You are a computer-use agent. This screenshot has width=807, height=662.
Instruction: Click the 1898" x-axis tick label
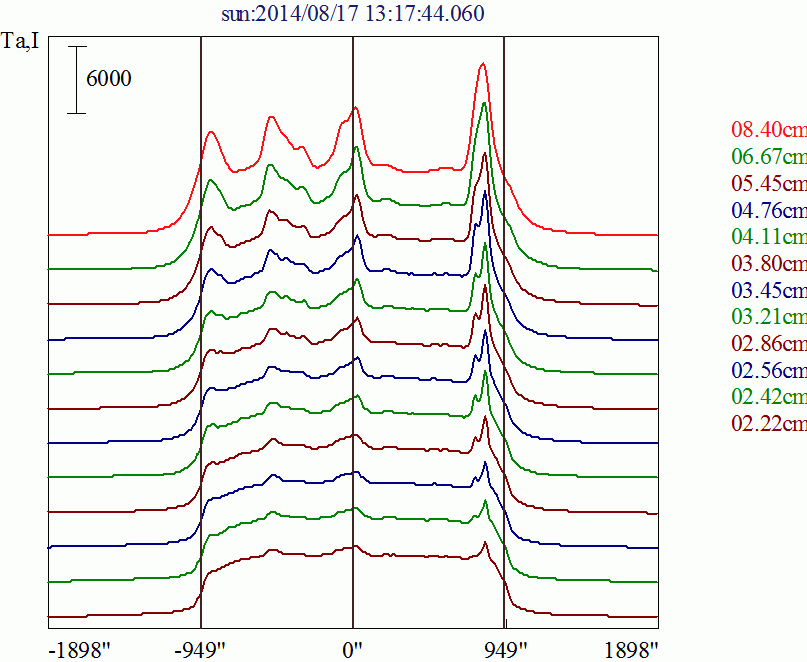(632, 648)
